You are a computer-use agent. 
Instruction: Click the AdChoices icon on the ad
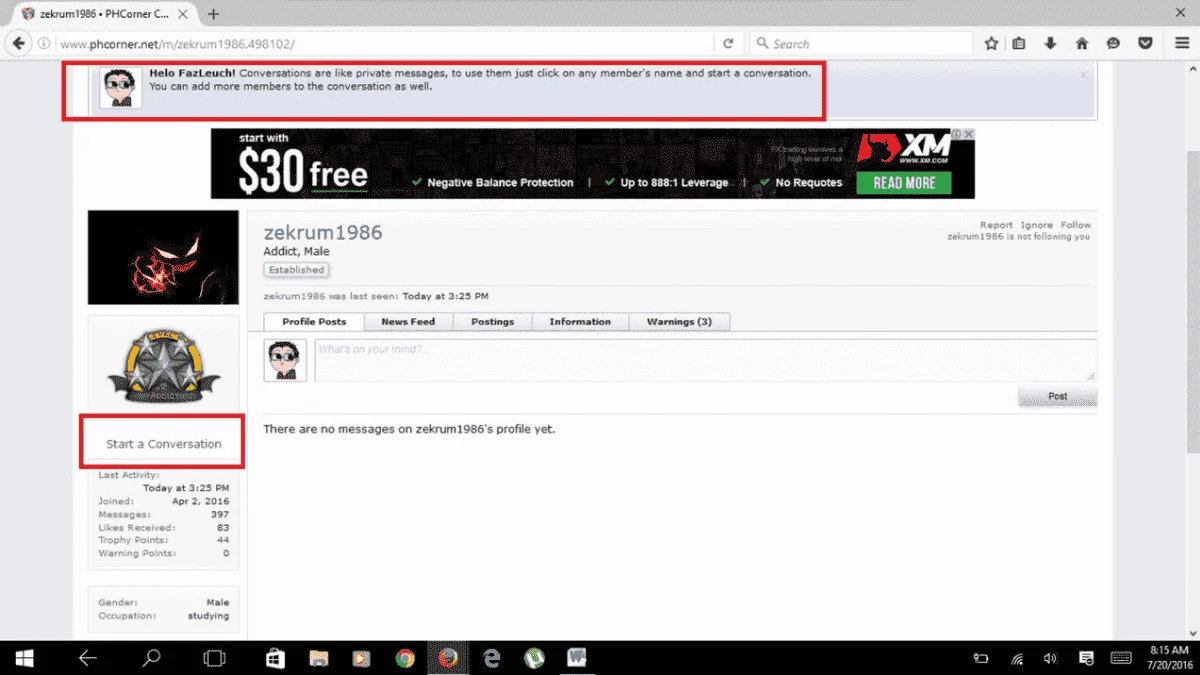coord(957,134)
